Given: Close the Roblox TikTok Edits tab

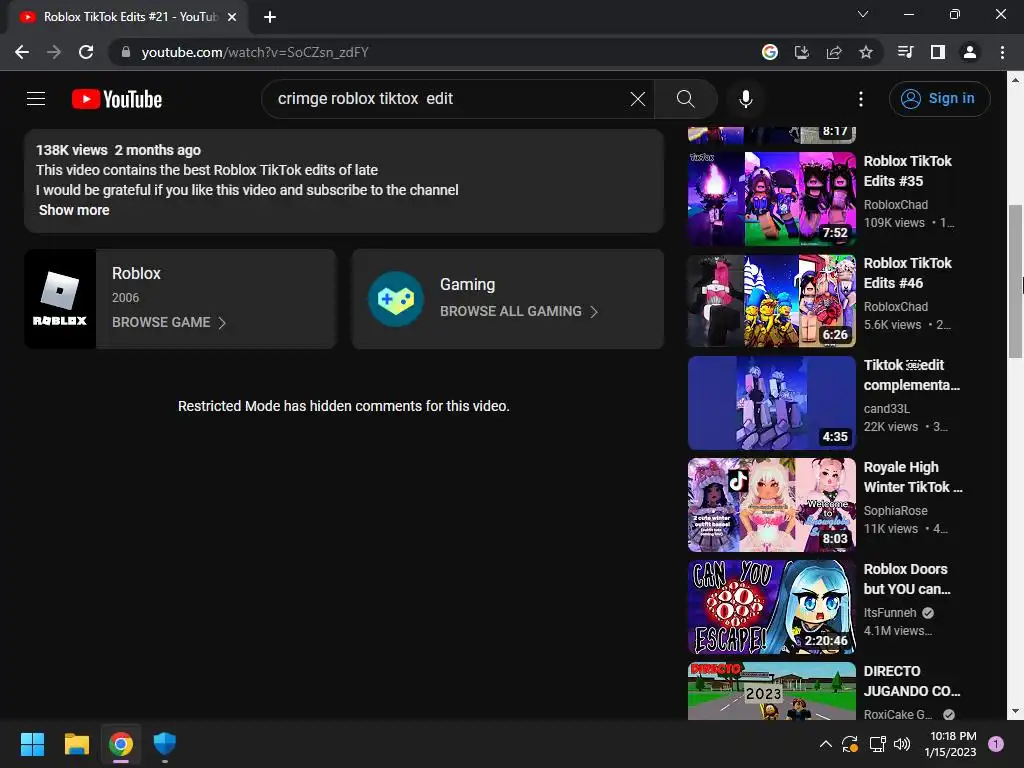Looking at the screenshot, I should (232, 17).
